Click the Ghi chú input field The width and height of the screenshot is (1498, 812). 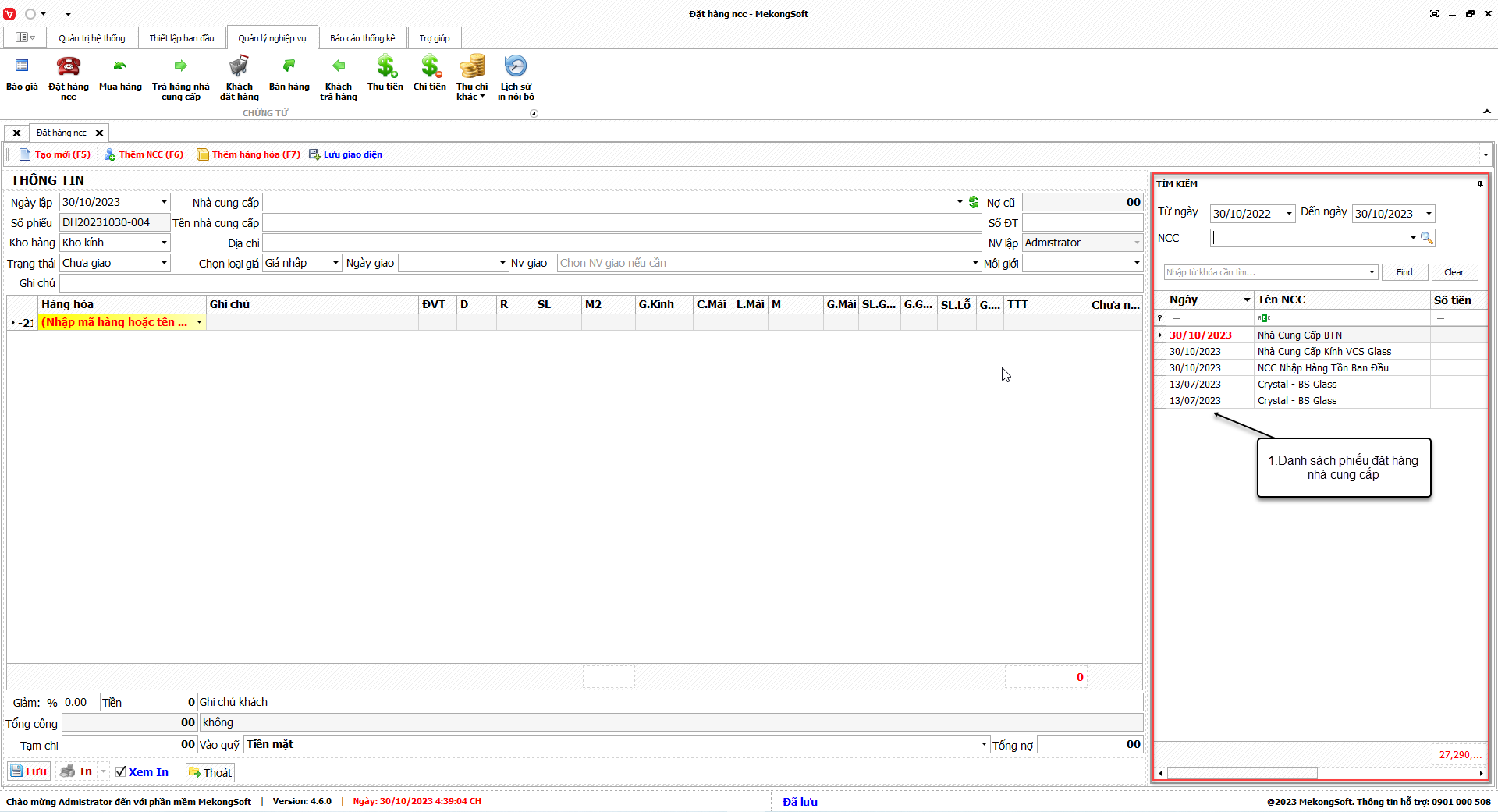coord(601,283)
